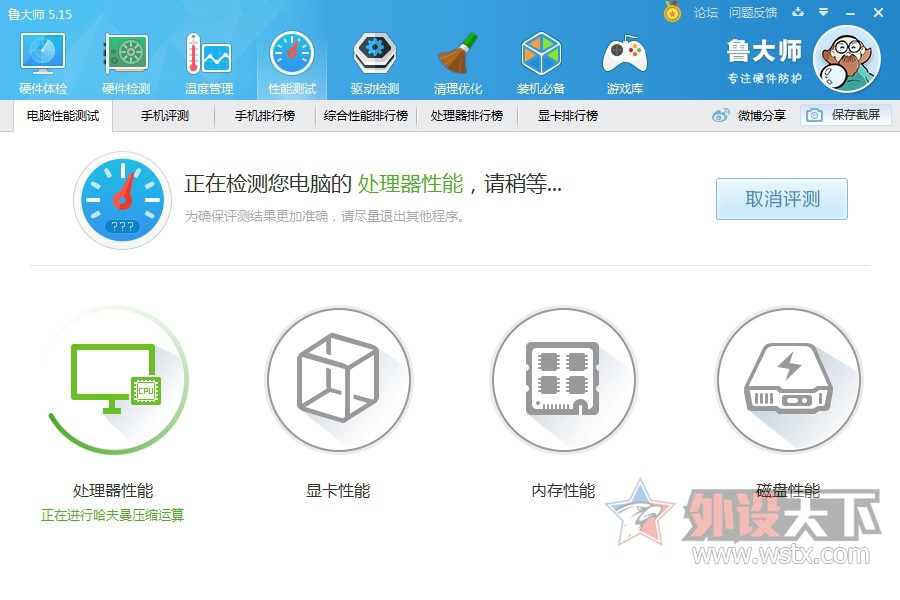This screenshot has width=900, height=600.
Task: Switch to 手机评测 tab
Action: click(165, 116)
